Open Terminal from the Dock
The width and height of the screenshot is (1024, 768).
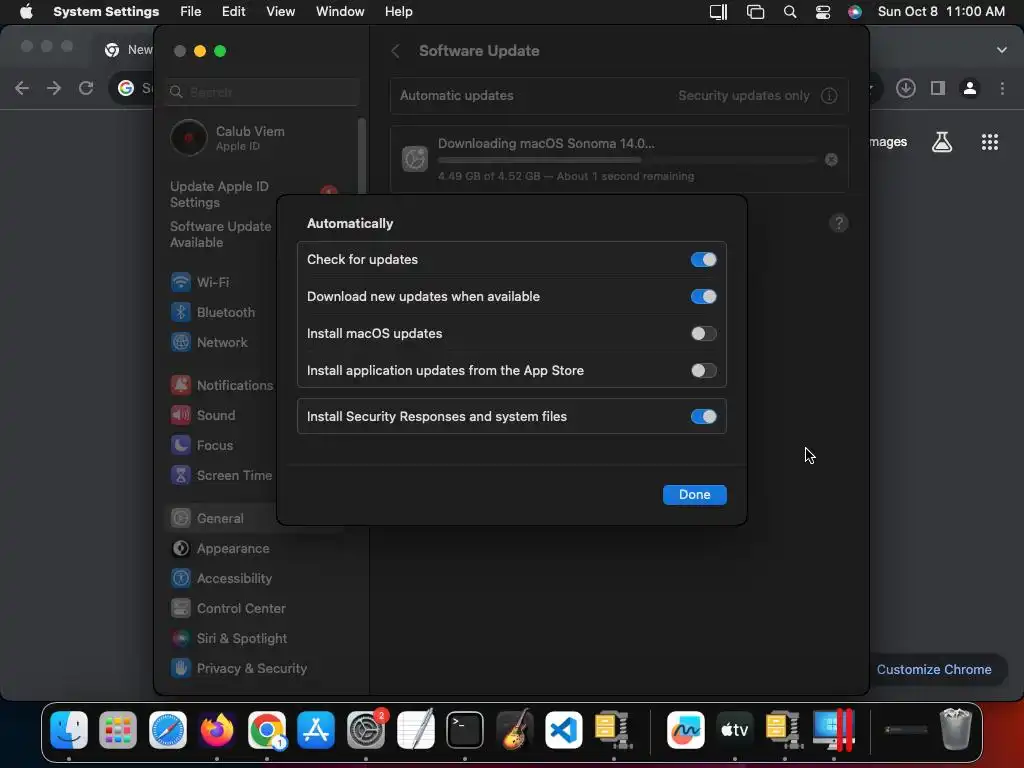[x=465, y=729]
